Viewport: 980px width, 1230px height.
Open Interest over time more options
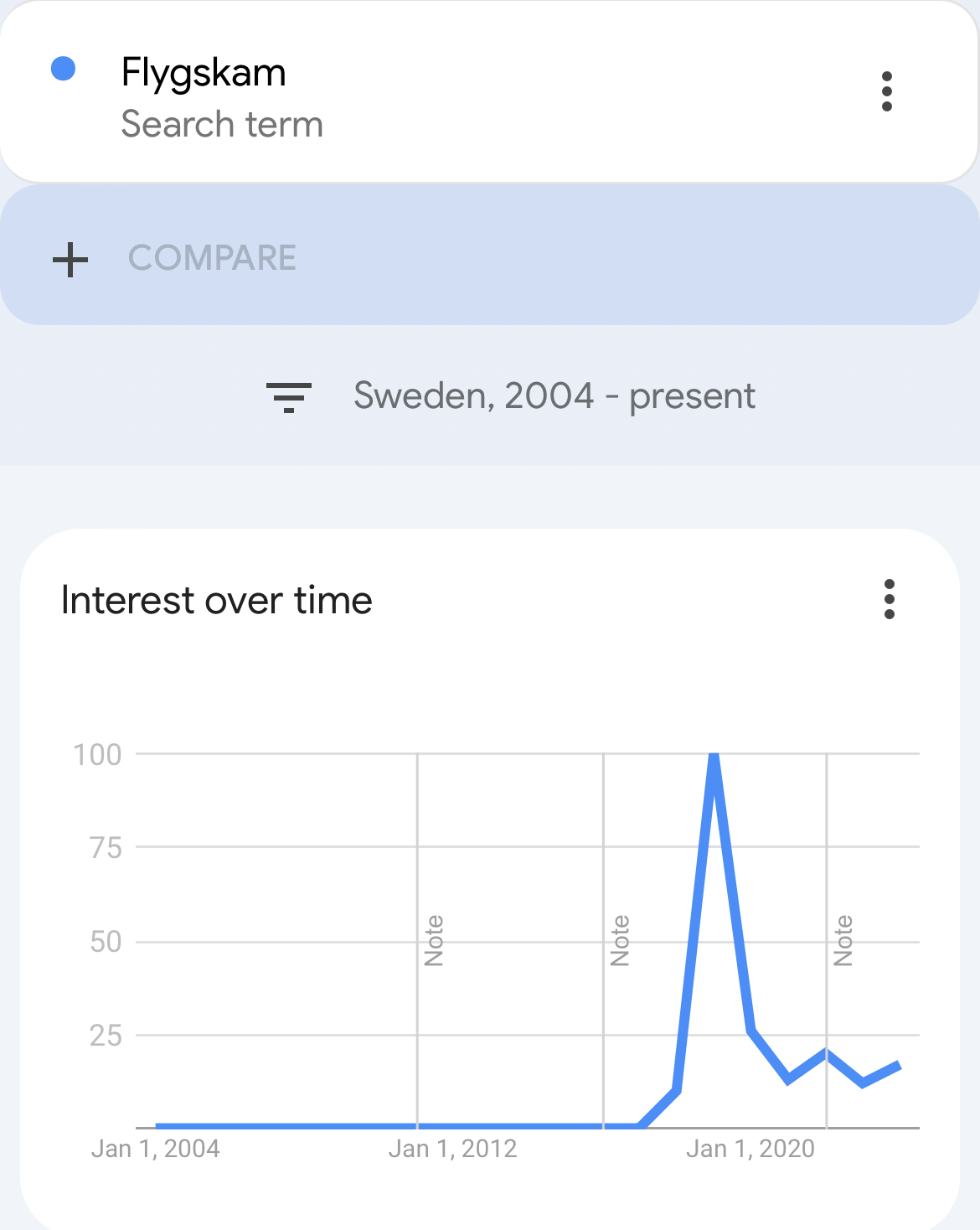pyautogui.click(x=889, y=599)
